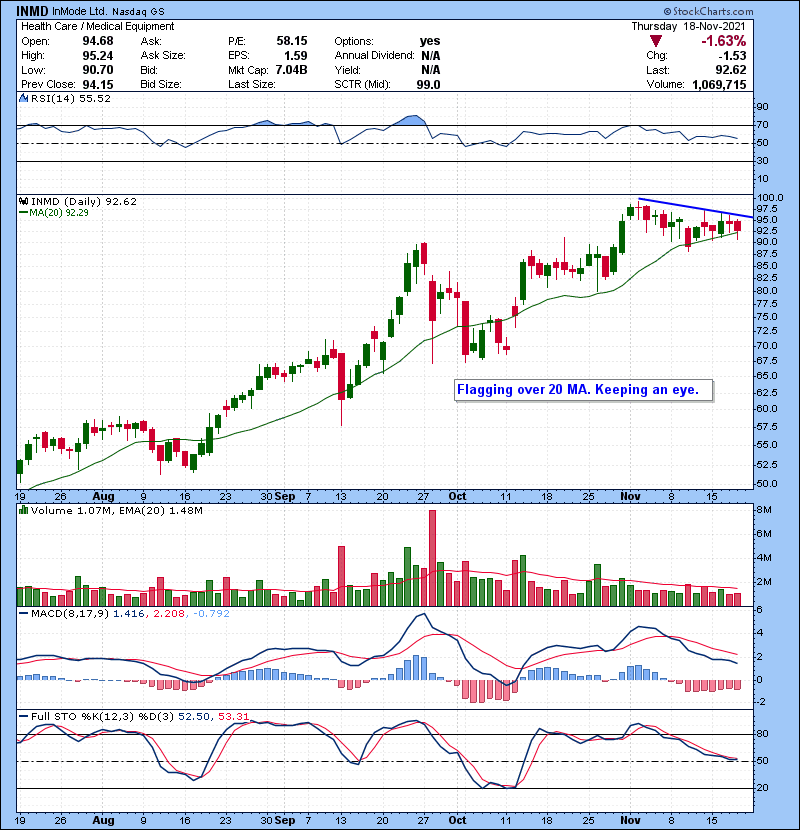800x830 pixels.
Task: Click the stochastic %D value 53.31
Action: [233, 717]
